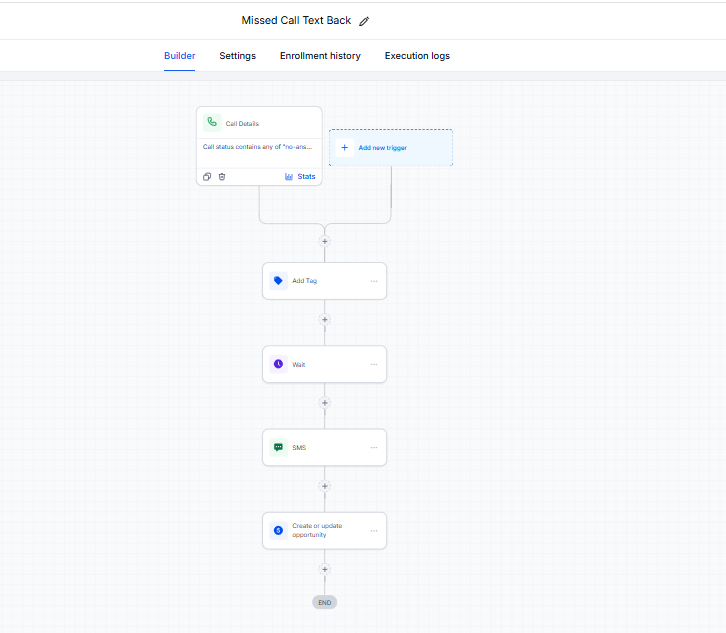Add a step between Add Tag and Wait
This screenshot has width=726, height=633.
pyautogui.click(x=325, y=320)
